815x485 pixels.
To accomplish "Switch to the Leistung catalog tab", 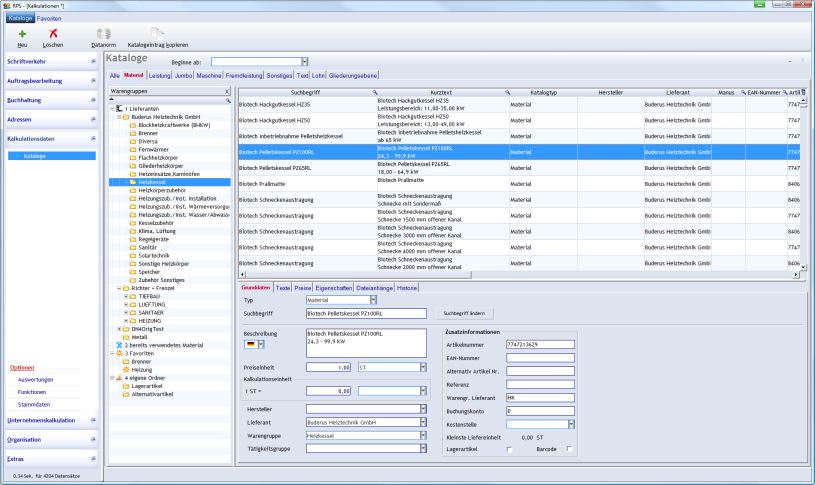I will point(159,75).
